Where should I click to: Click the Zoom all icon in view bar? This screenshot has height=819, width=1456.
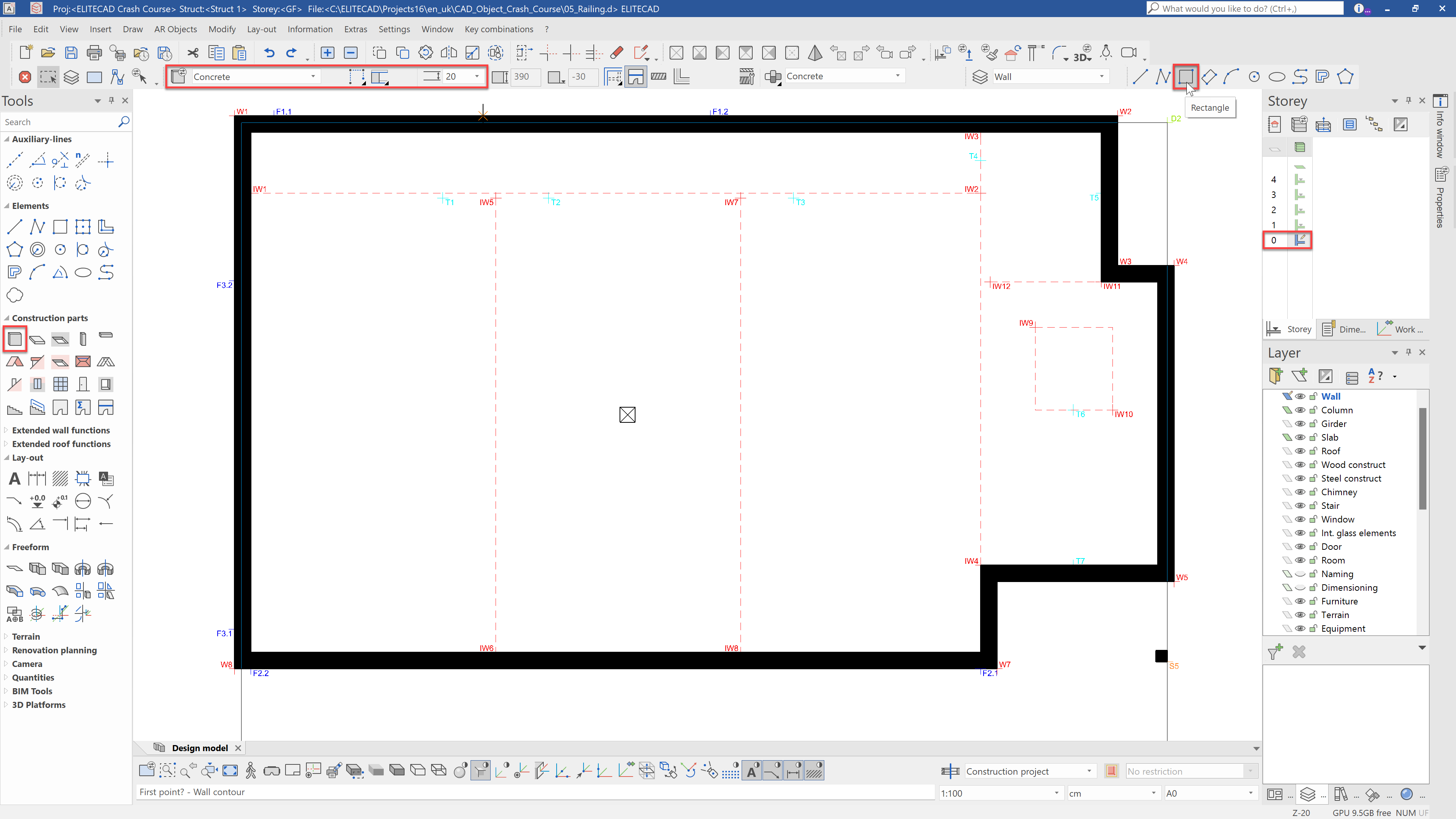230,770
